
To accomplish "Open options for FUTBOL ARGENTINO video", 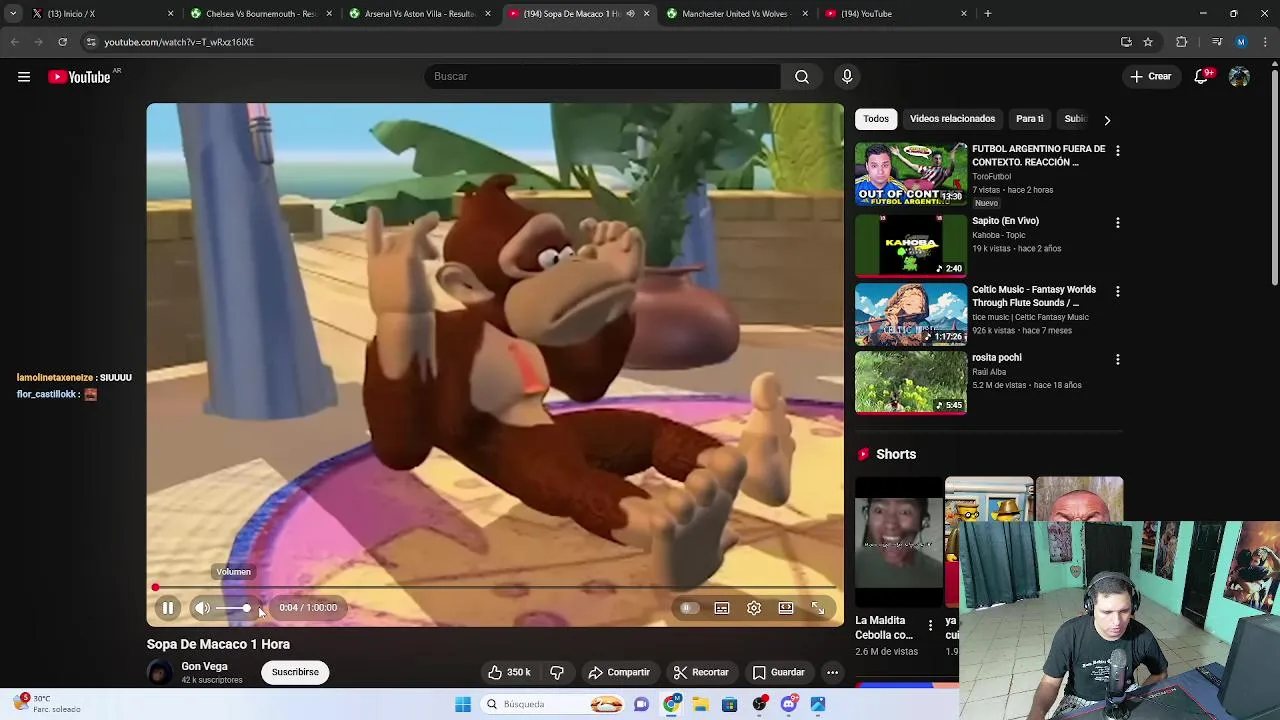I will pyautogui.click(x=1117, y=150).
